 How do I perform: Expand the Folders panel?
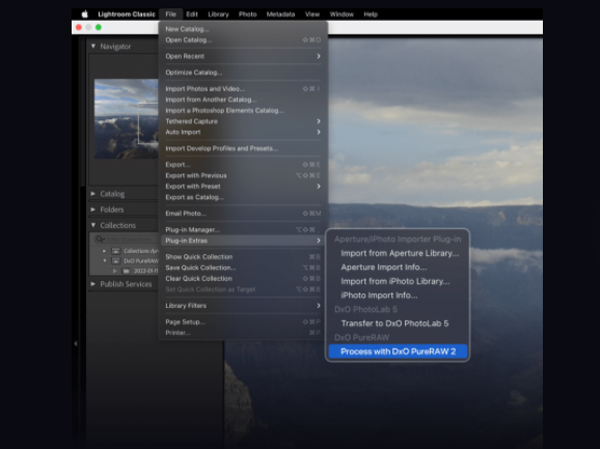tap(93, 210)
